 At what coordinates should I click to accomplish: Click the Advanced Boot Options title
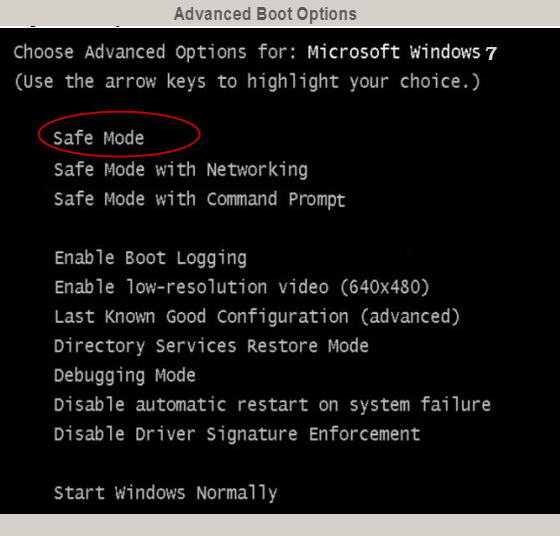265,14
